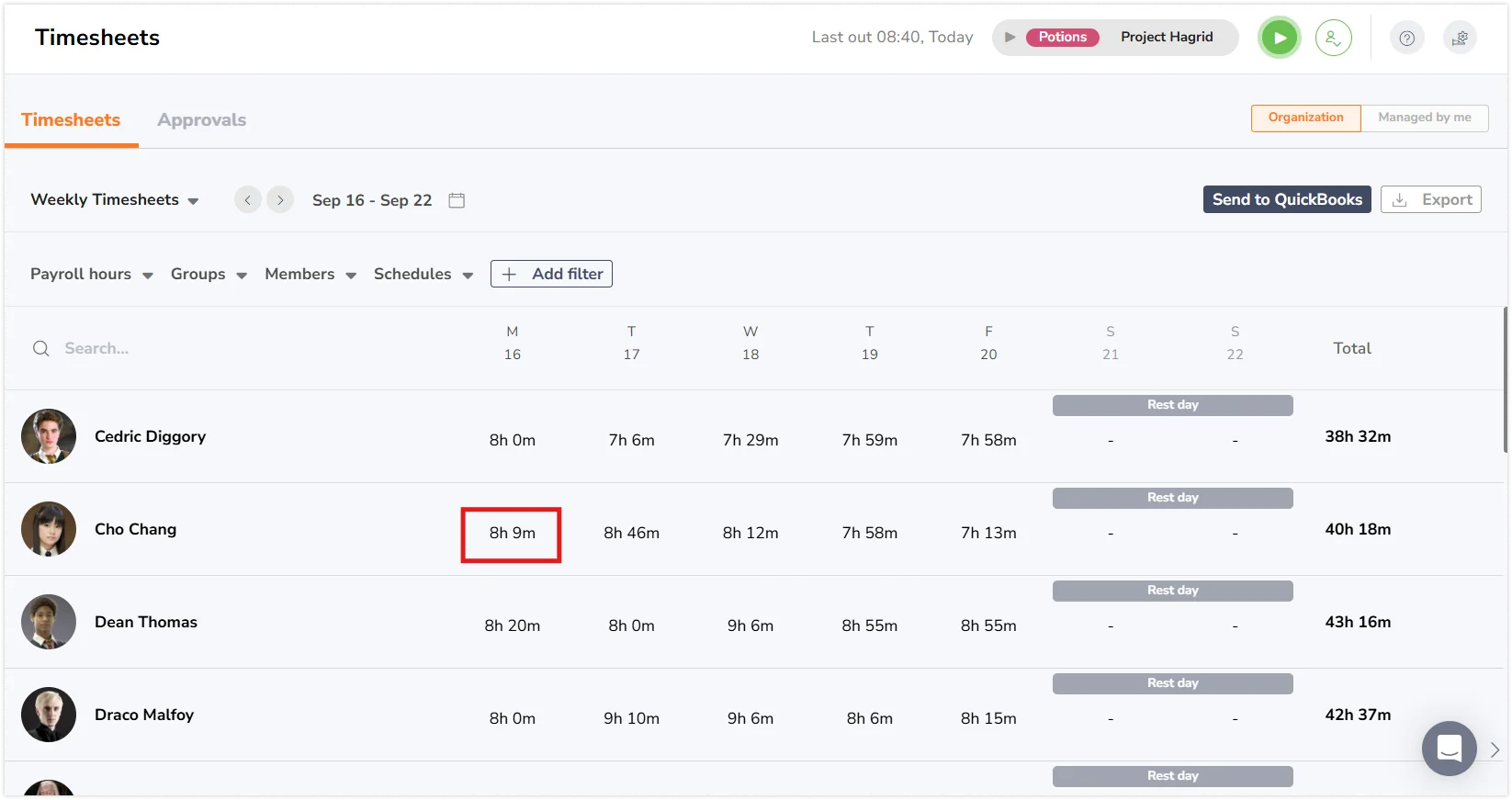Click the small play icon beside Potions
1512x800 pixels.
click(1010, 38)
